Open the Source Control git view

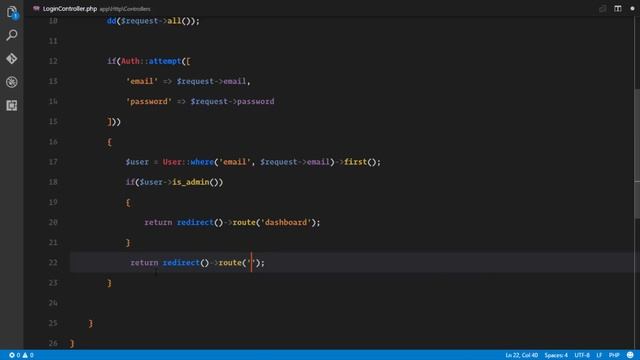coord(12,59)
